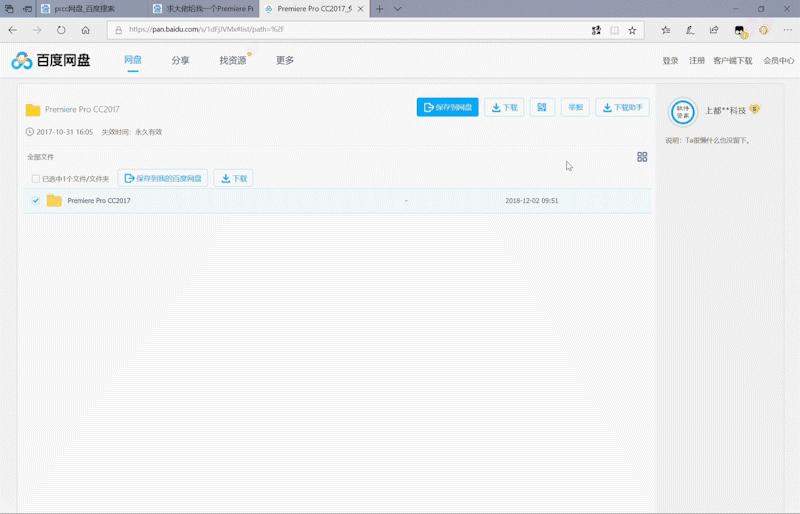Click the top 下载 button
The height and width of the screenshot is (514, 800).
pyautogui.click(x=504, y=107)
